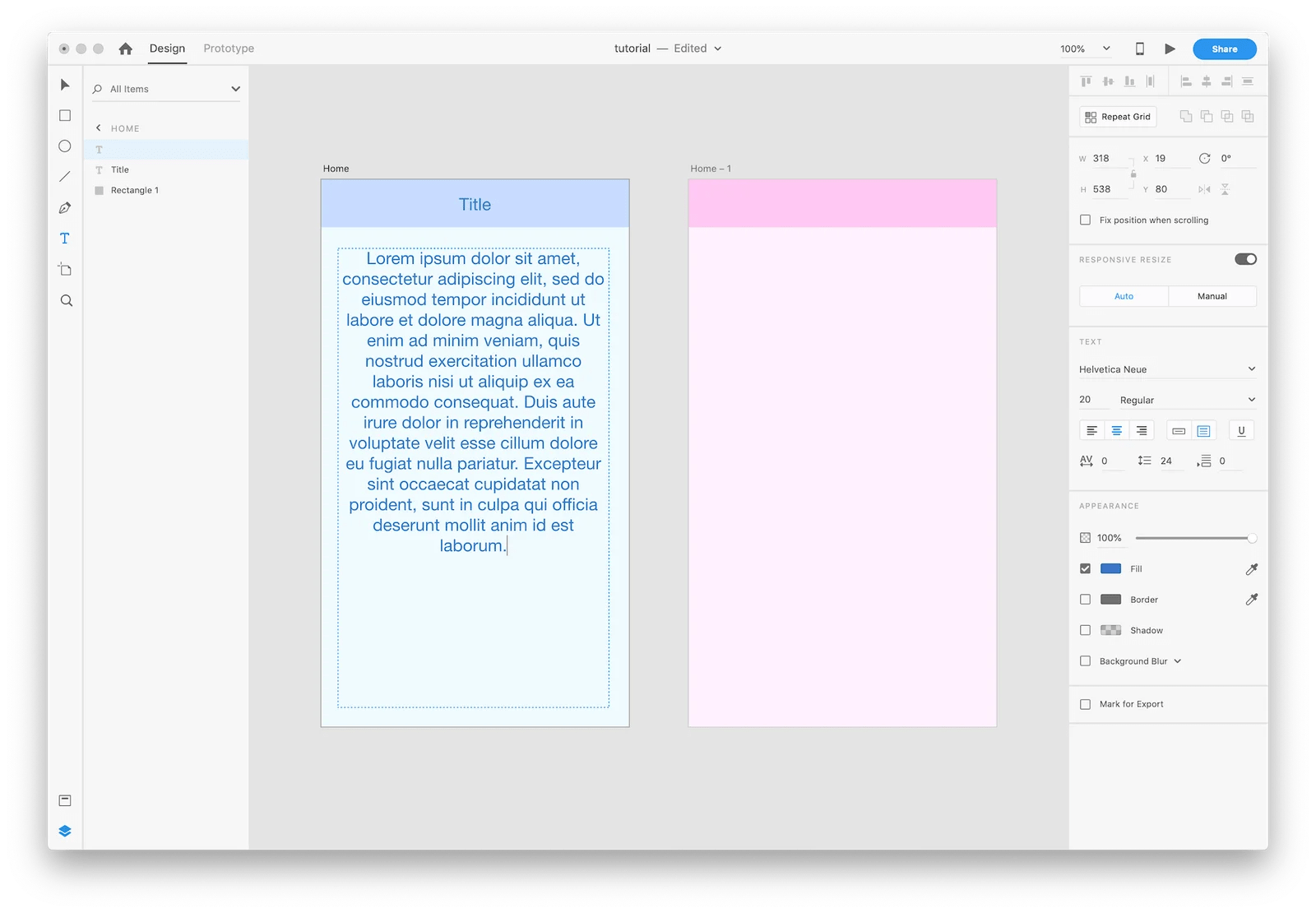Pick fill color with the eyedropper
This screenshot has height=913, width=1316.
coord(1252,569)
